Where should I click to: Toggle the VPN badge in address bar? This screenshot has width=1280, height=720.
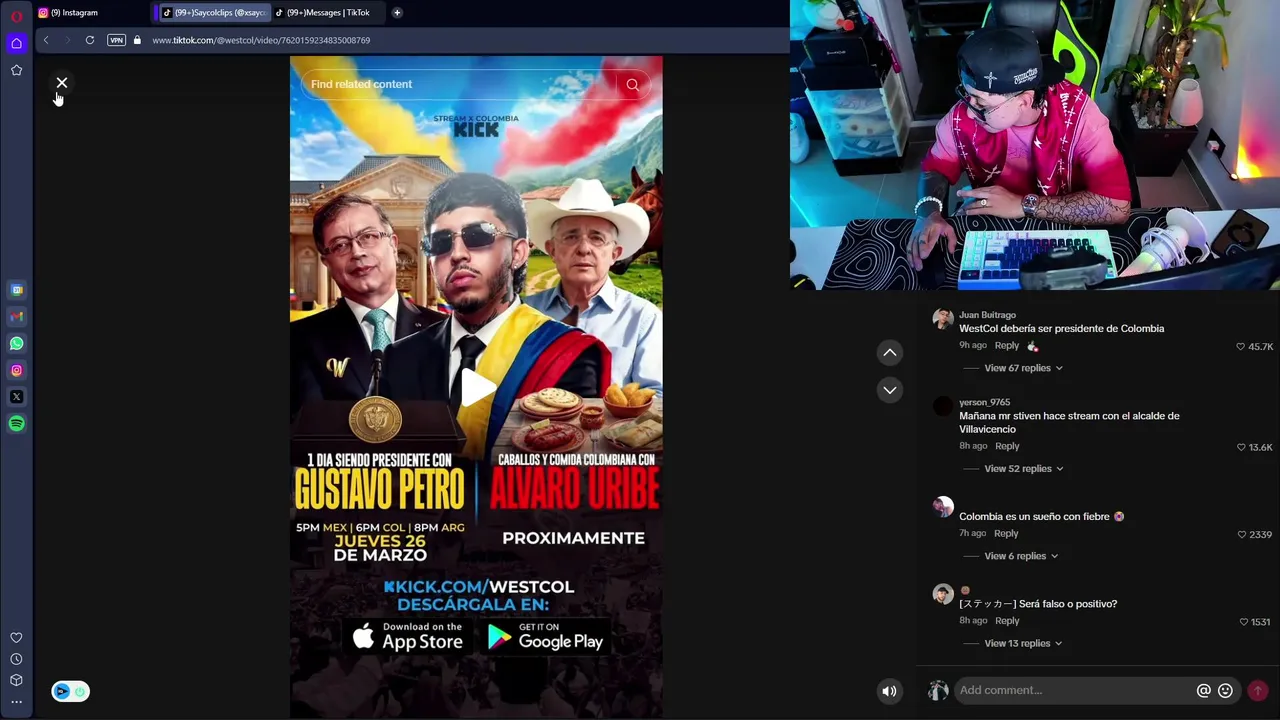click(116, 40)
